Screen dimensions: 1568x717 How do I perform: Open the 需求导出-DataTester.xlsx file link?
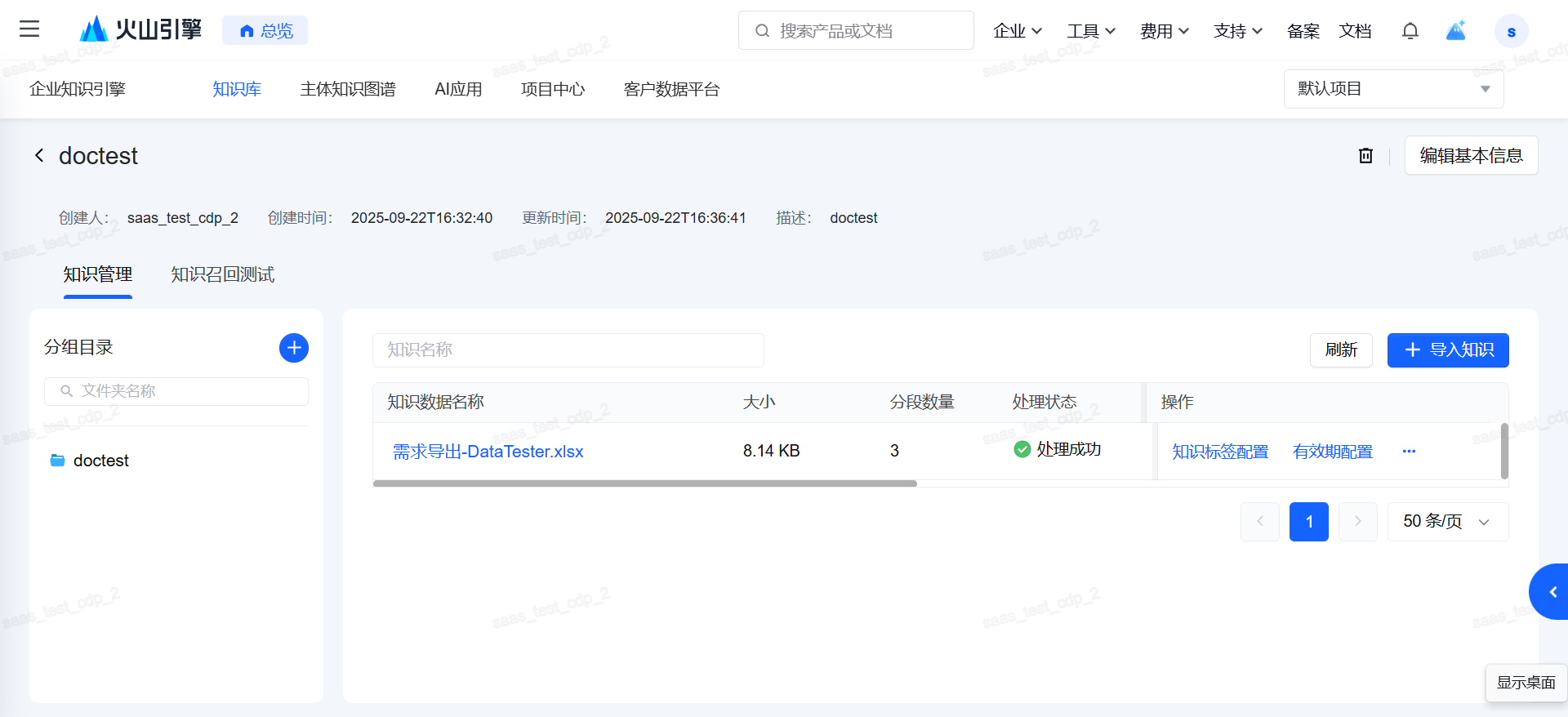tap(488, 452)
